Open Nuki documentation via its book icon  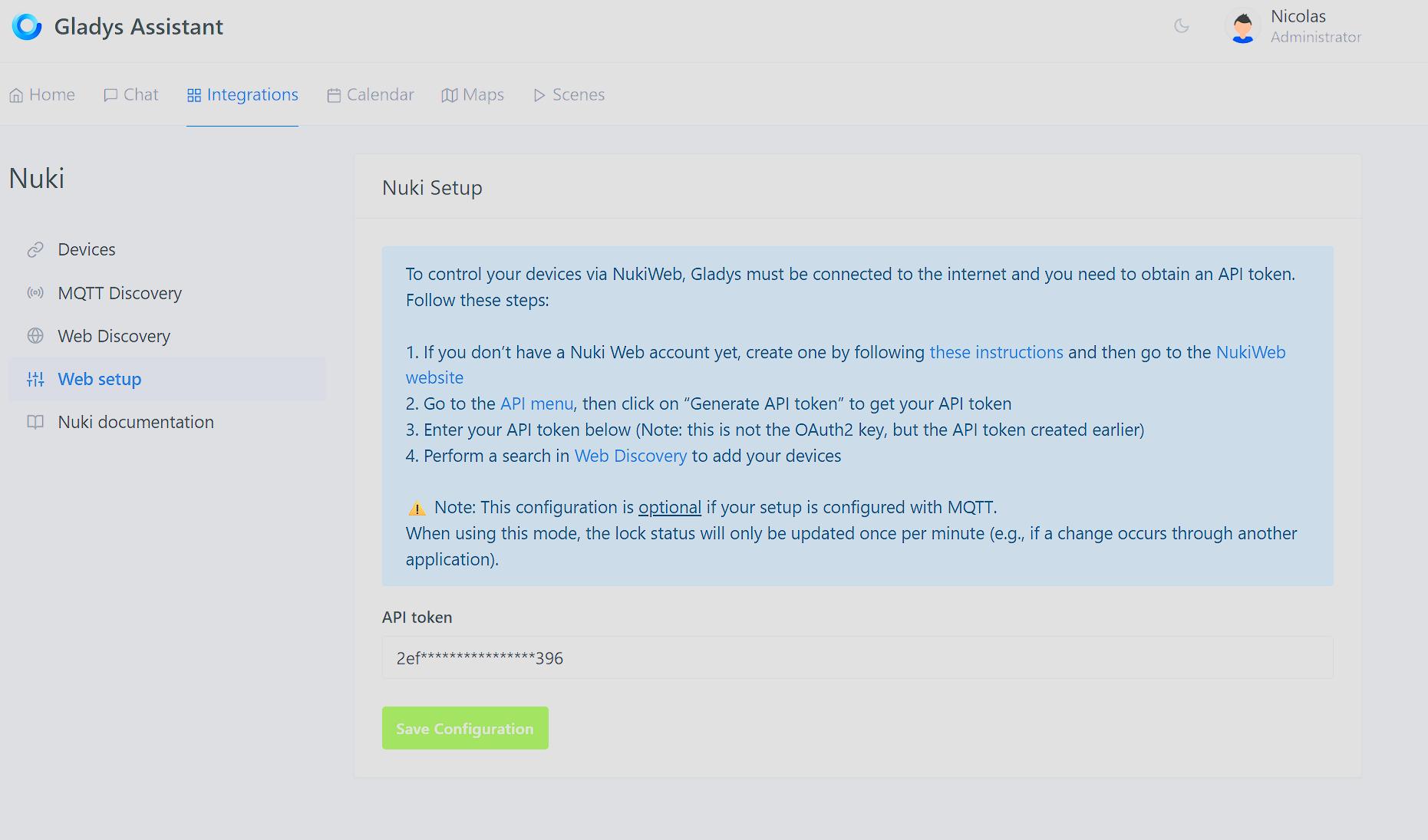pyautogui.click(x=35, y=421)
